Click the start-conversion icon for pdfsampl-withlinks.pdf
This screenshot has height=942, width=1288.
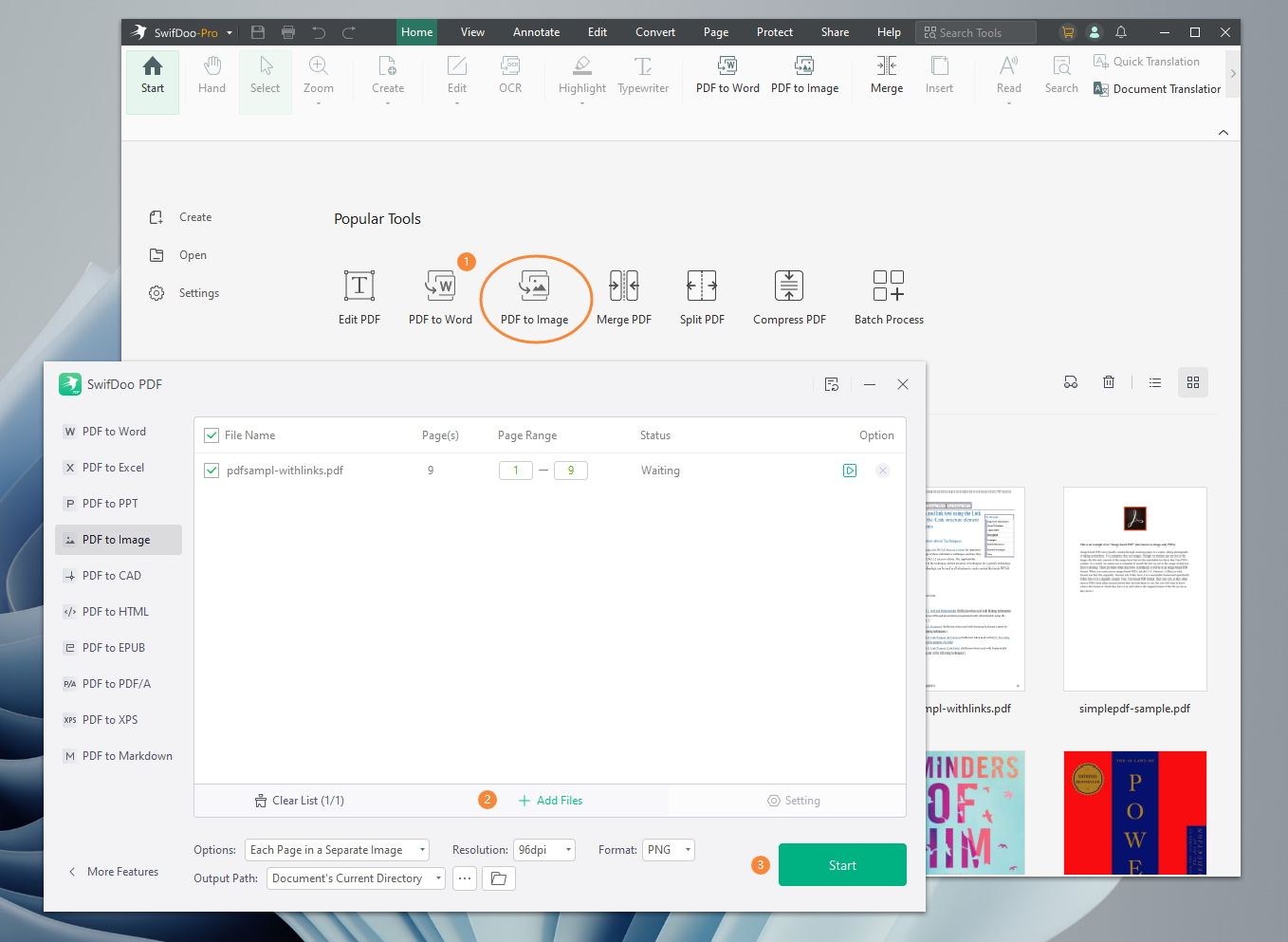tap(850, 471)
